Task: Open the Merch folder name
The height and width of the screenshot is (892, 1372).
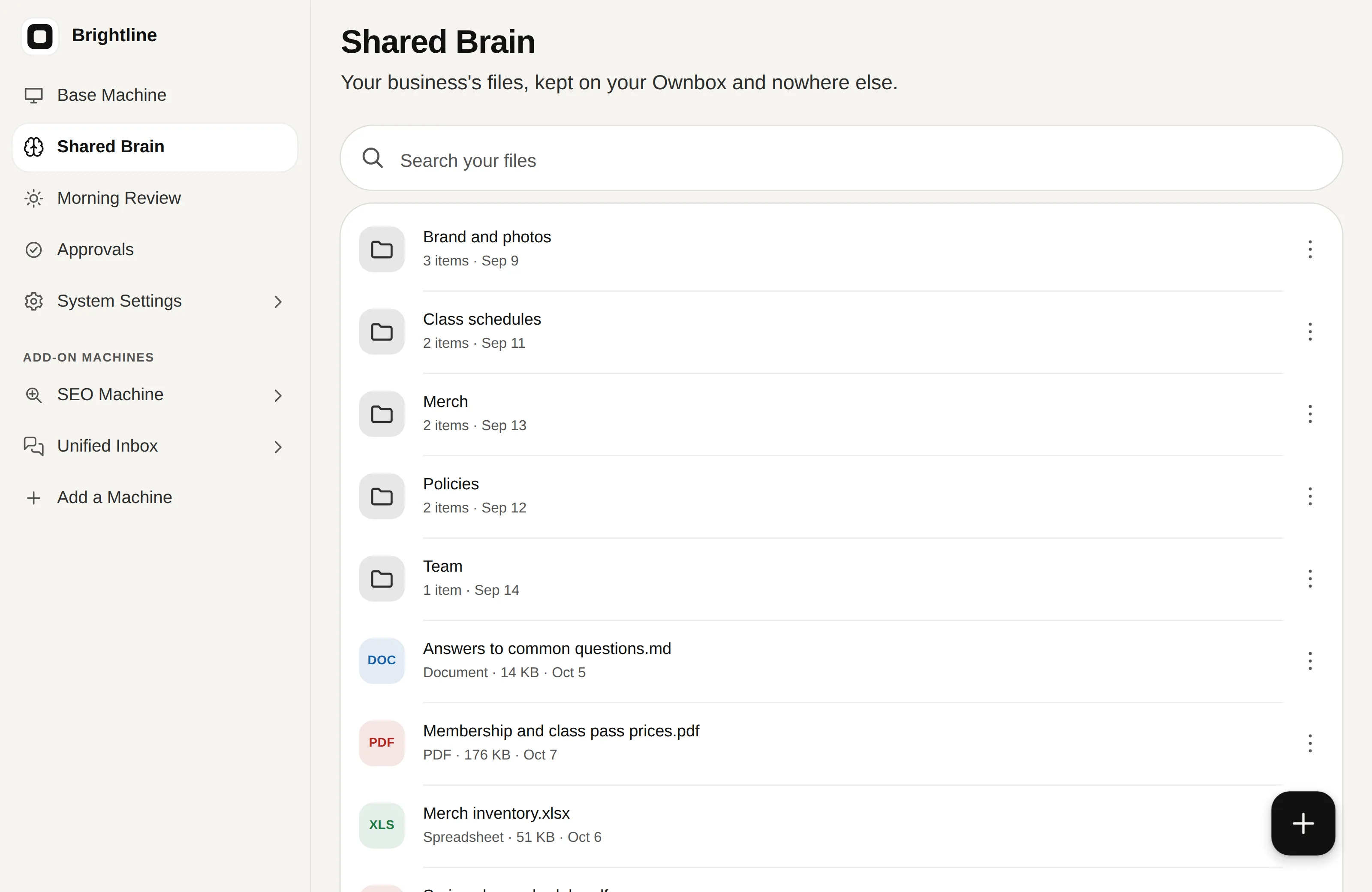Action: pos(445,402)
